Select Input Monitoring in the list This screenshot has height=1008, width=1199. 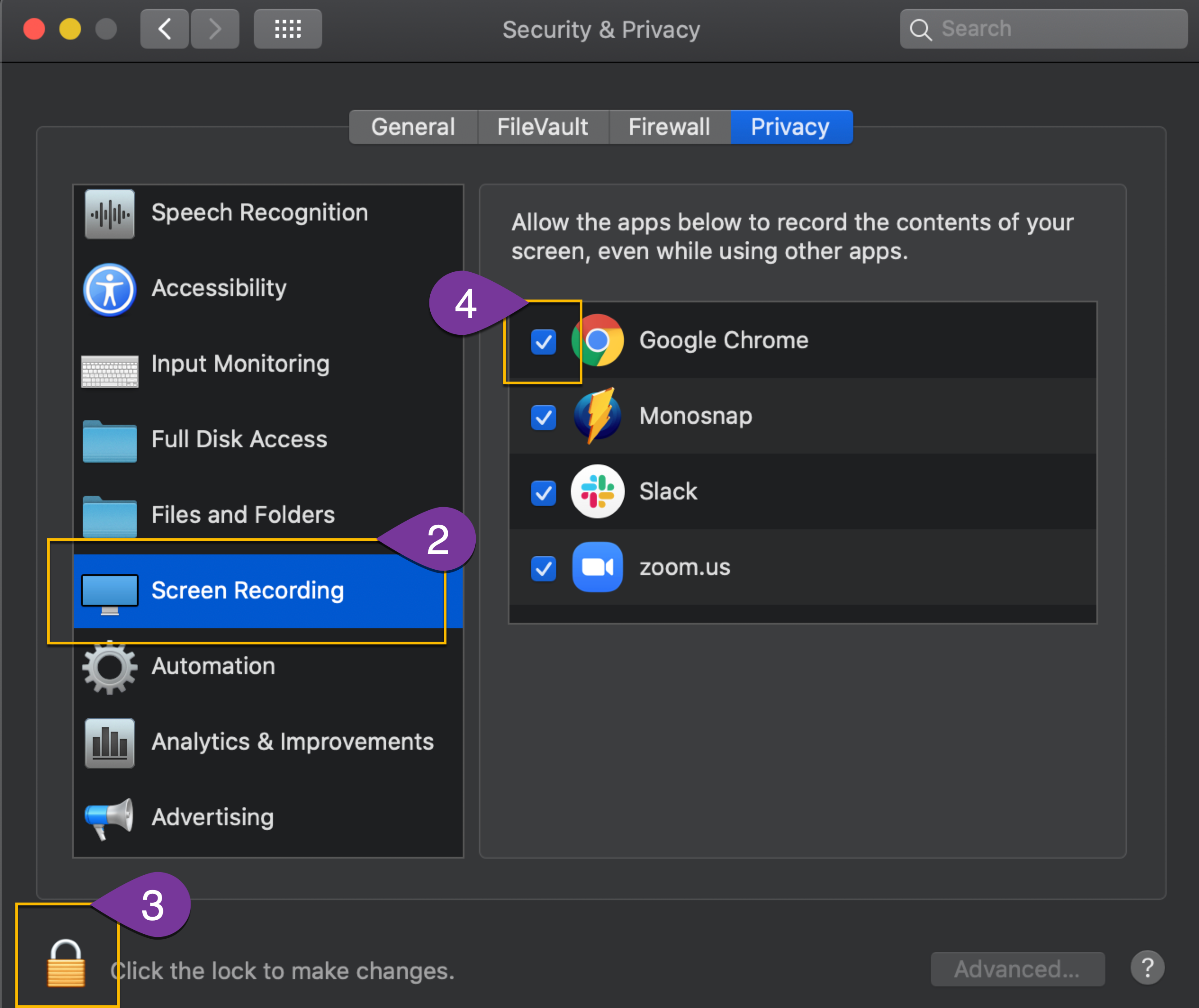pyautogui.click(x=240, y=364)
